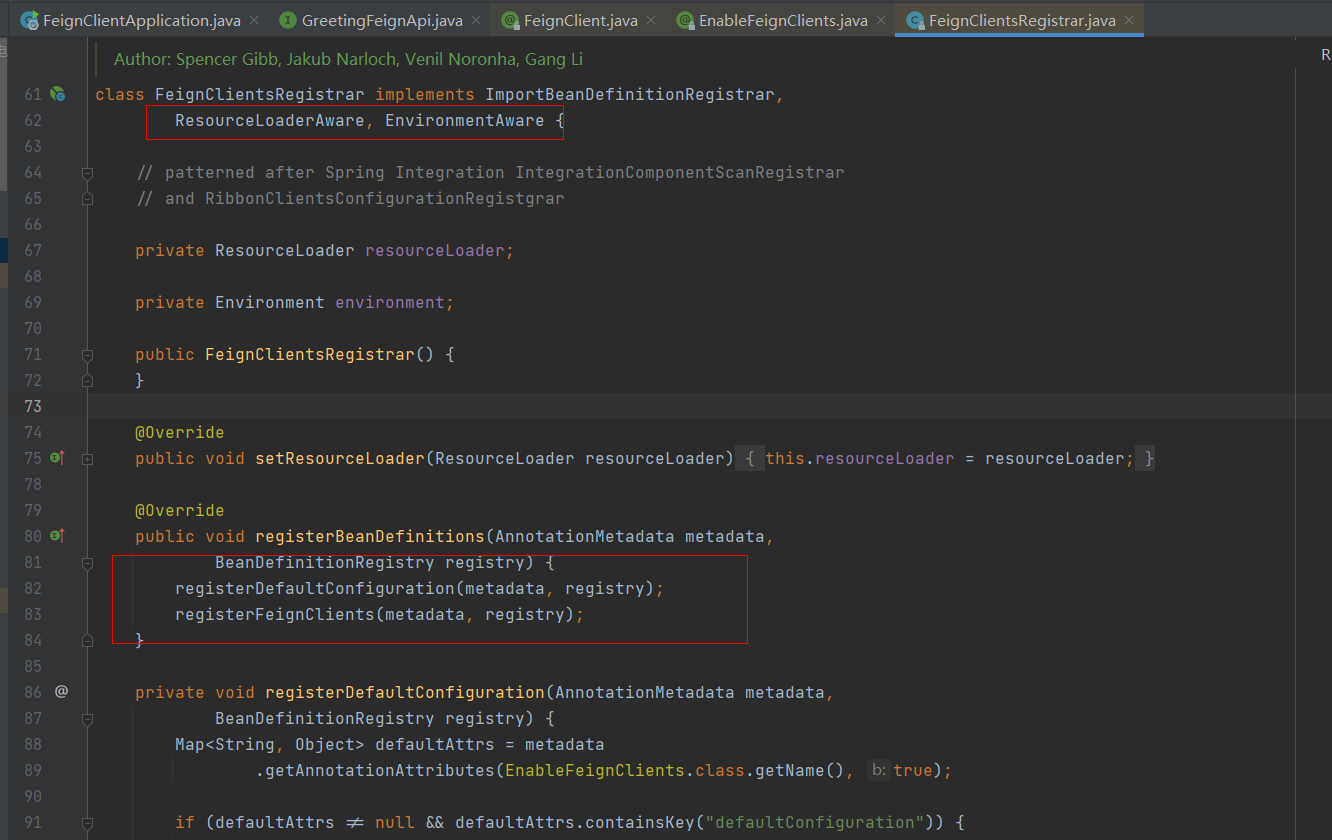The height and width of the screenshot is (840, 1332).
Task: Click the FeignClientsRegistrar() constructor name
Action: click(310, 354)
